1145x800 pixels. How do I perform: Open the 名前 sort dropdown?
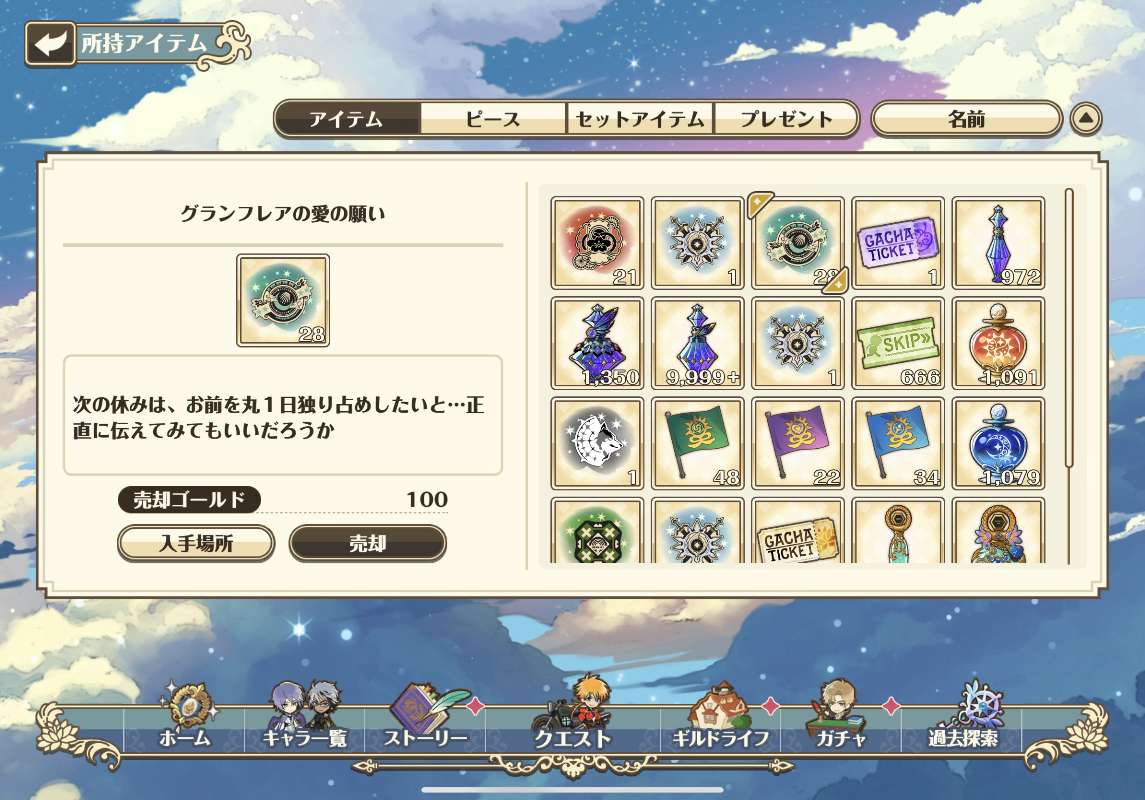tap(966, 118)
